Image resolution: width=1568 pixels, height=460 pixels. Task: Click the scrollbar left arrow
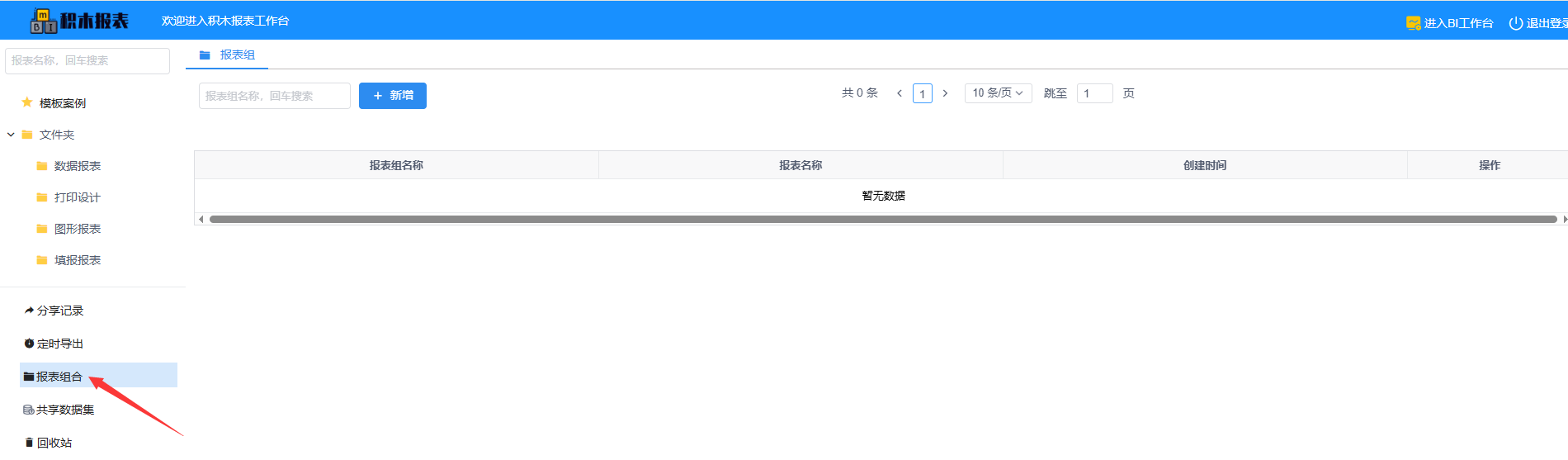(201, 220)
